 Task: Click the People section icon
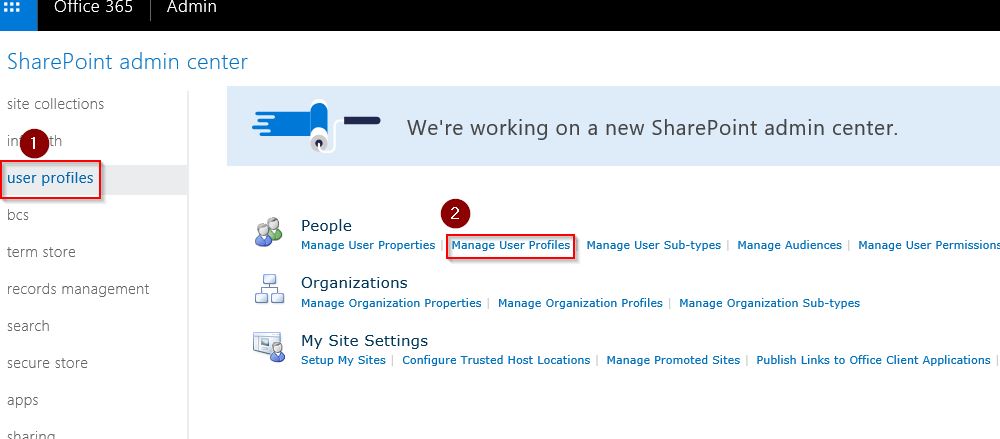point(268,232)
